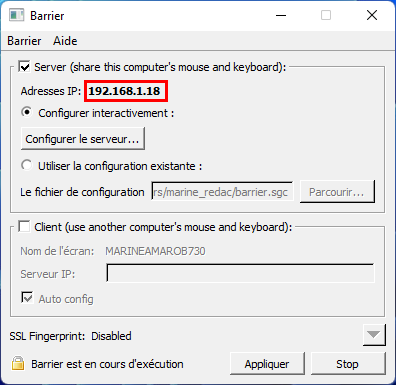Select Utiliser la configuration existante option
This screenshot has height=385, width=396.
click(x=27, y=165)
